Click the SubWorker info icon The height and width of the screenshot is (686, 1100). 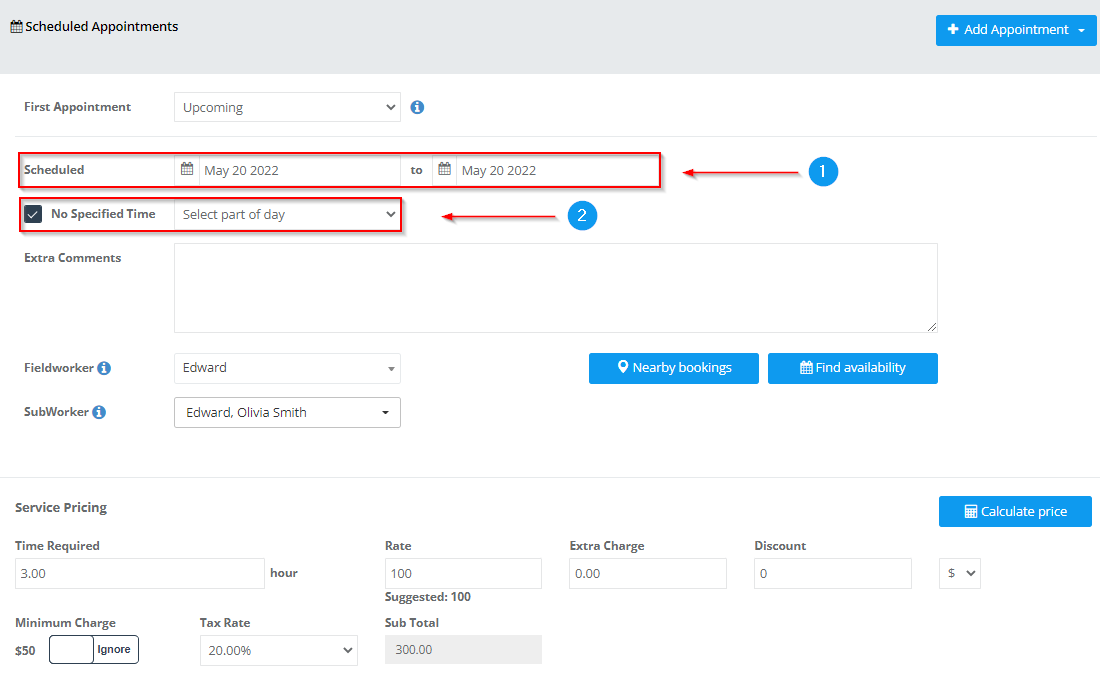coord(99,412)
